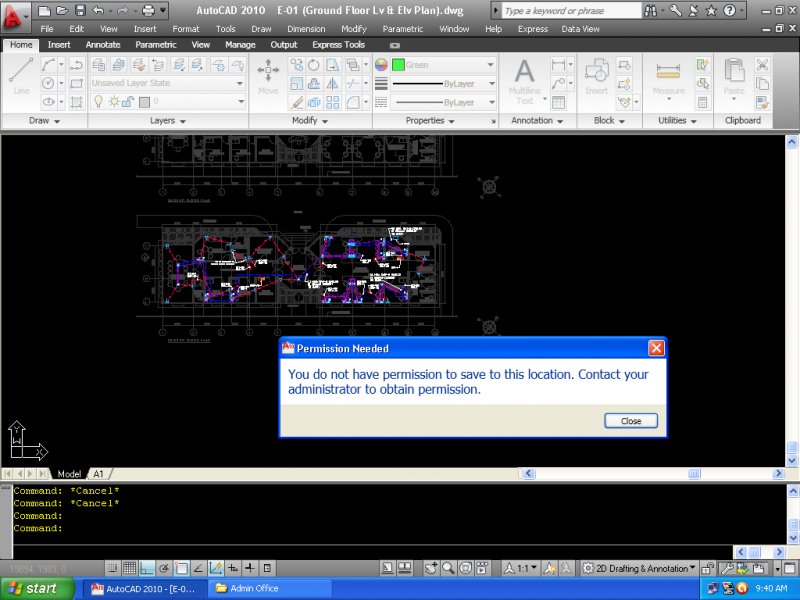800x600 pixels.
Task: Click the Cut scissors icon
Action: [x=762, y=65]
